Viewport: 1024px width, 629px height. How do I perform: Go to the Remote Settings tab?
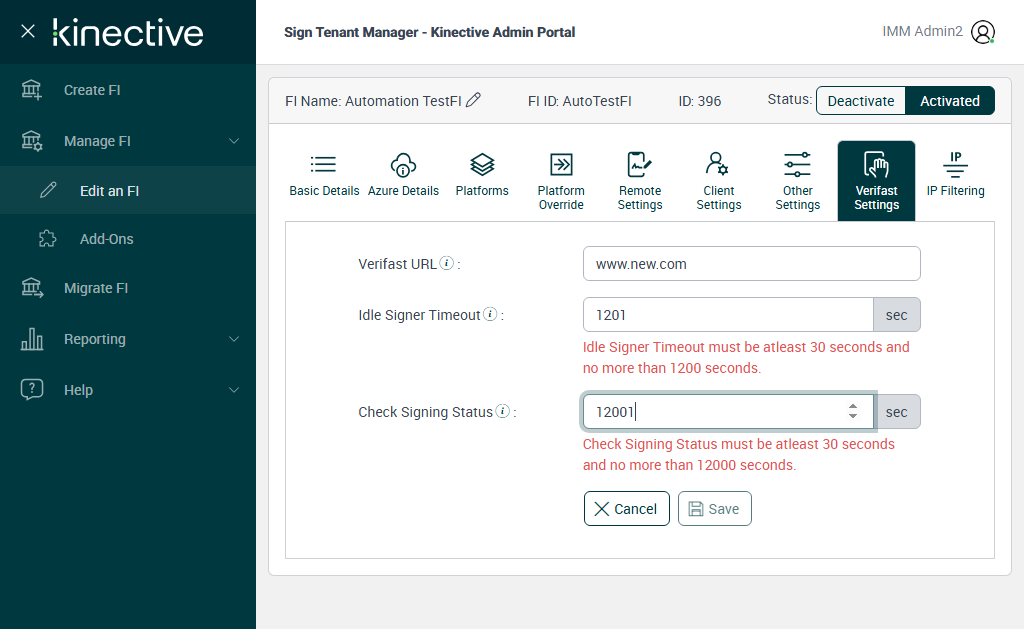[640, 181]
